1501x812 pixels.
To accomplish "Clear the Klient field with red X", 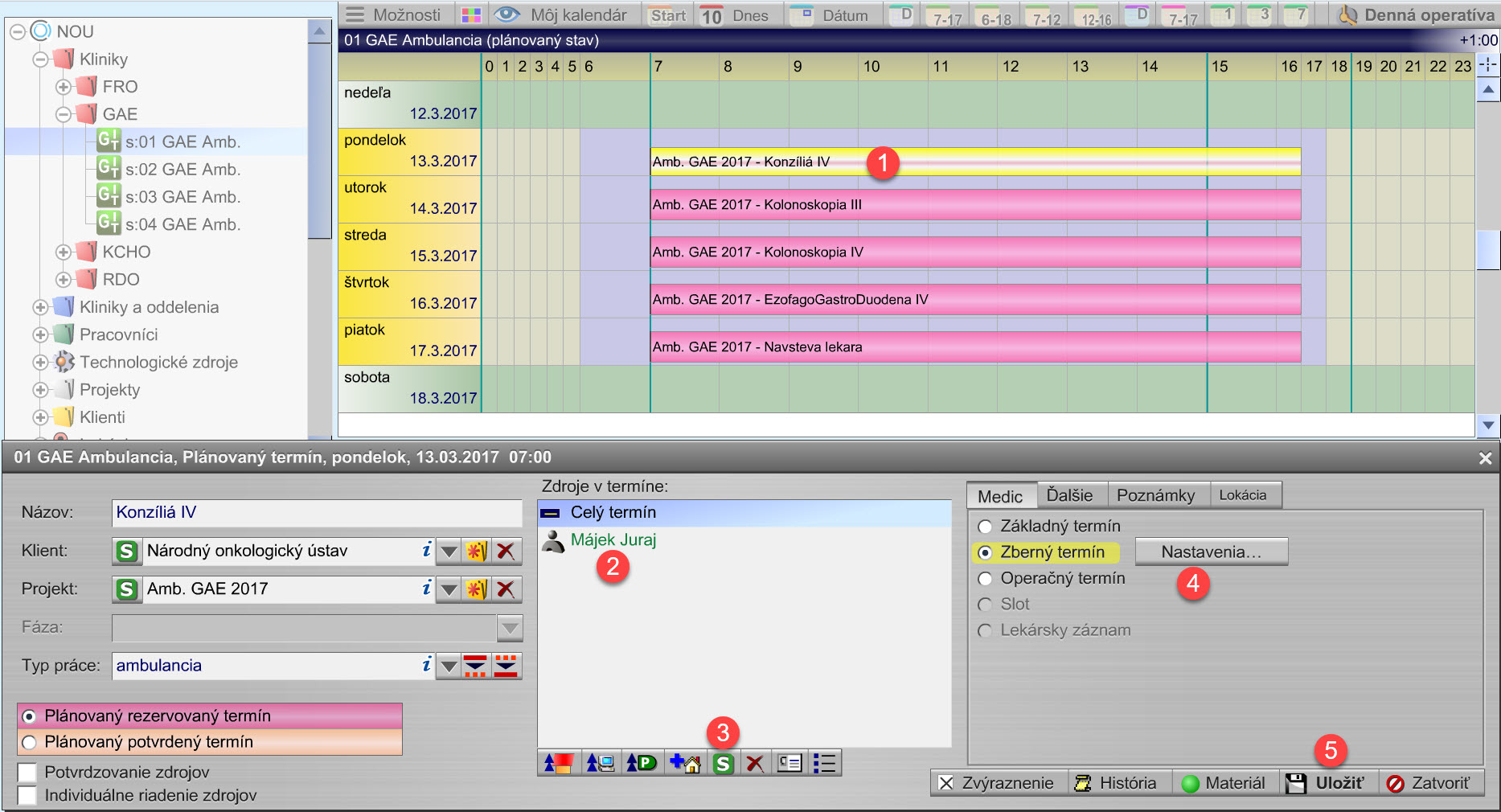I will click(x=506, y=551).
